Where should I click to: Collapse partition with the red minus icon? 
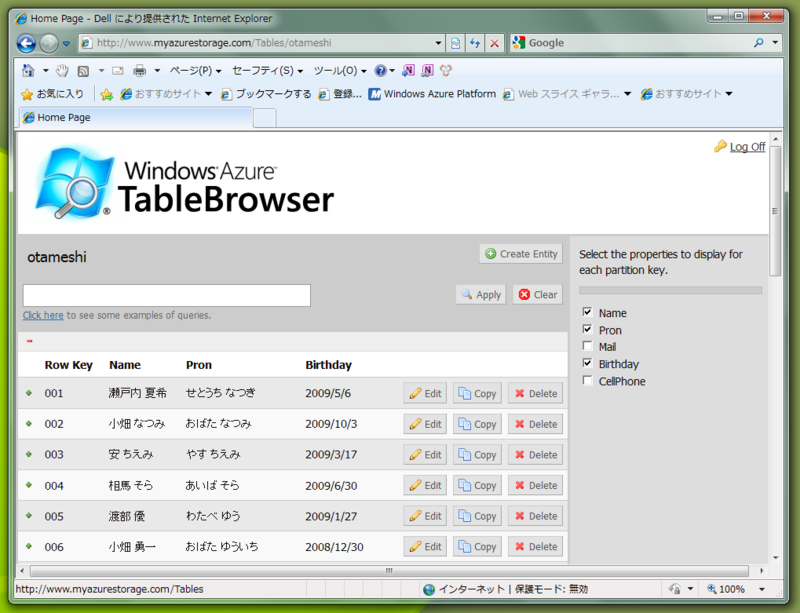30,341
